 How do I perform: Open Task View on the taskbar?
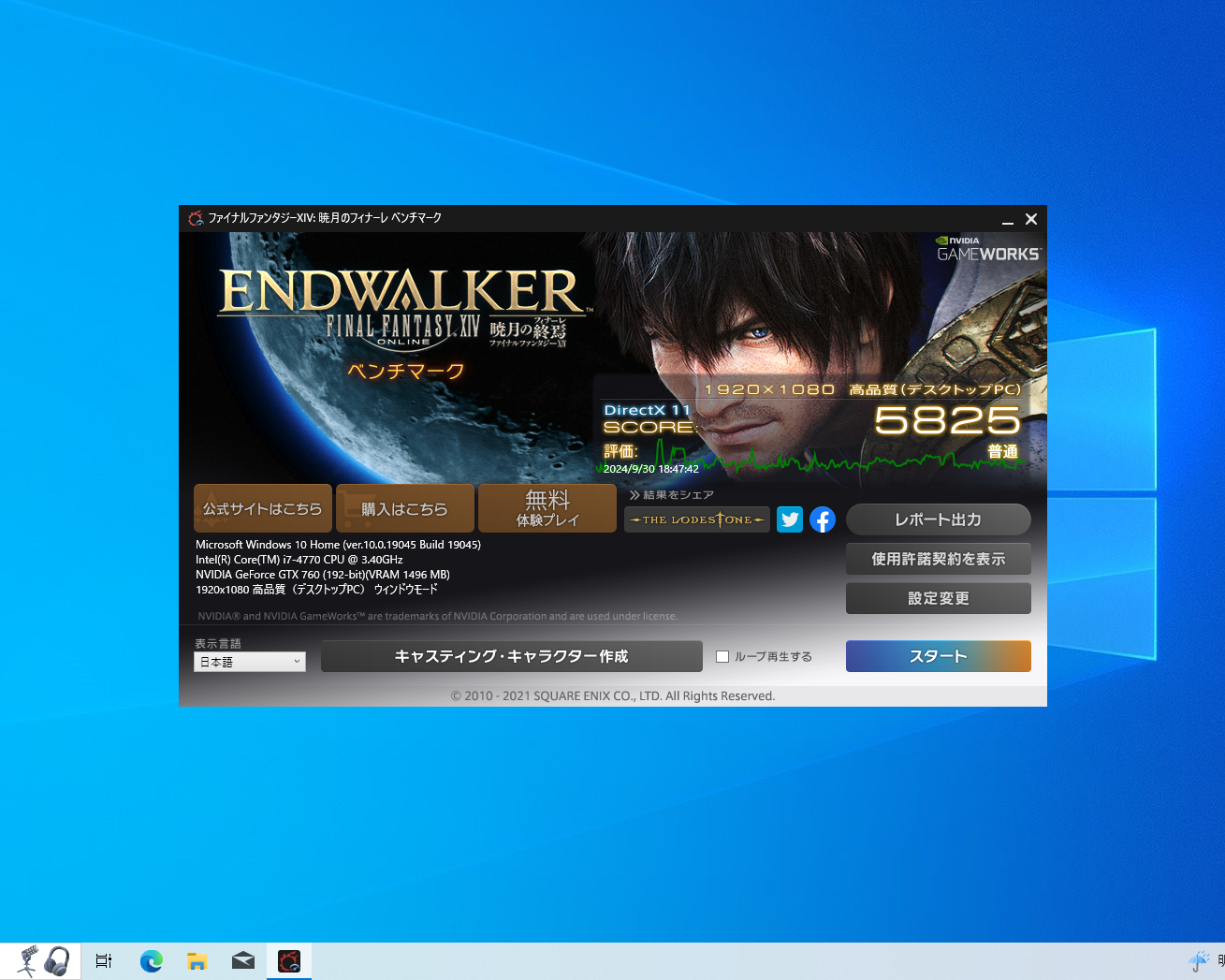104,961
